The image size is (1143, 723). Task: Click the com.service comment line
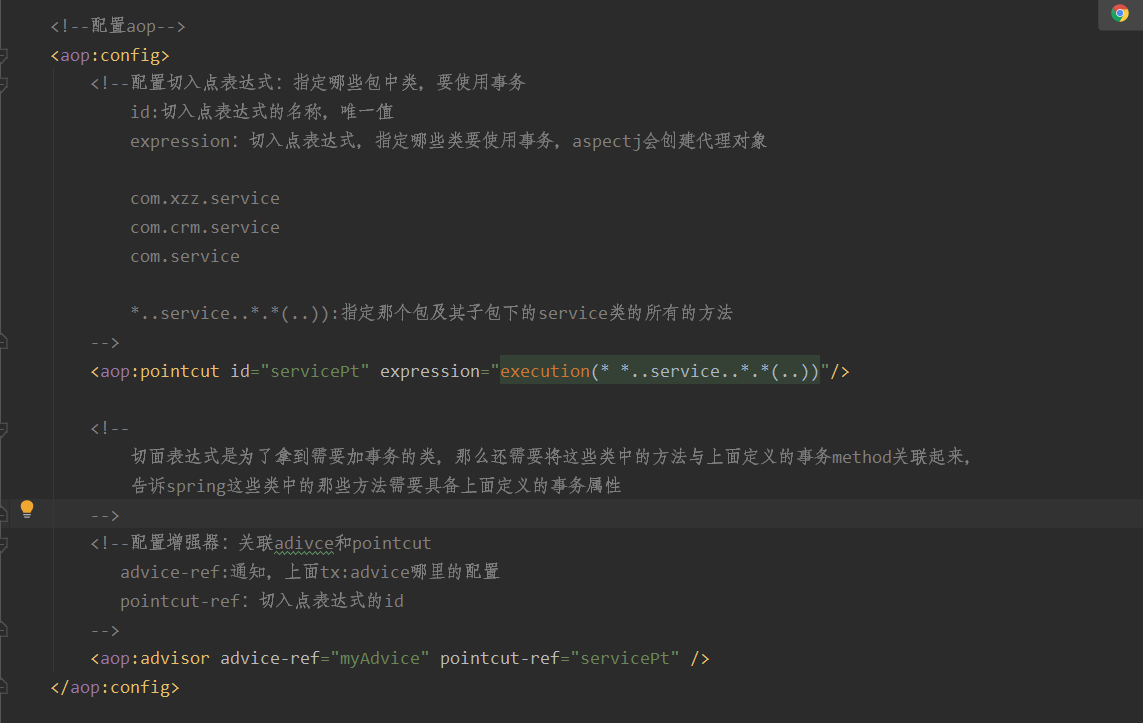coord(184,256)
